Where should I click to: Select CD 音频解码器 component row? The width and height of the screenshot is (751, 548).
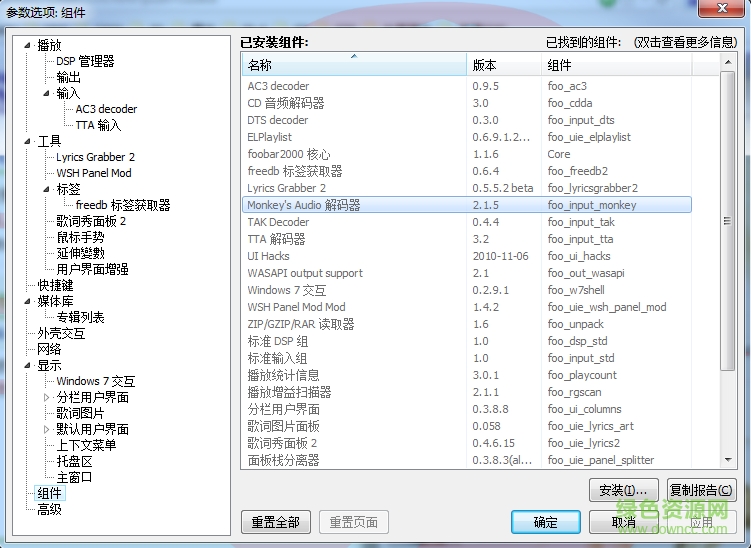tap(467, 103)
